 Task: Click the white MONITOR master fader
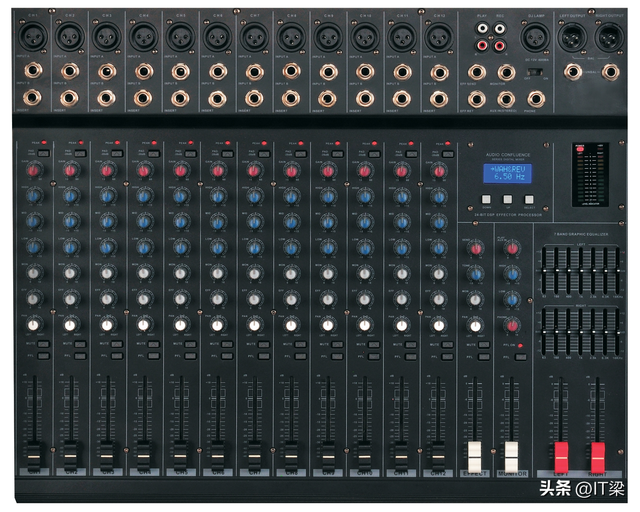[x=512, y=456]
